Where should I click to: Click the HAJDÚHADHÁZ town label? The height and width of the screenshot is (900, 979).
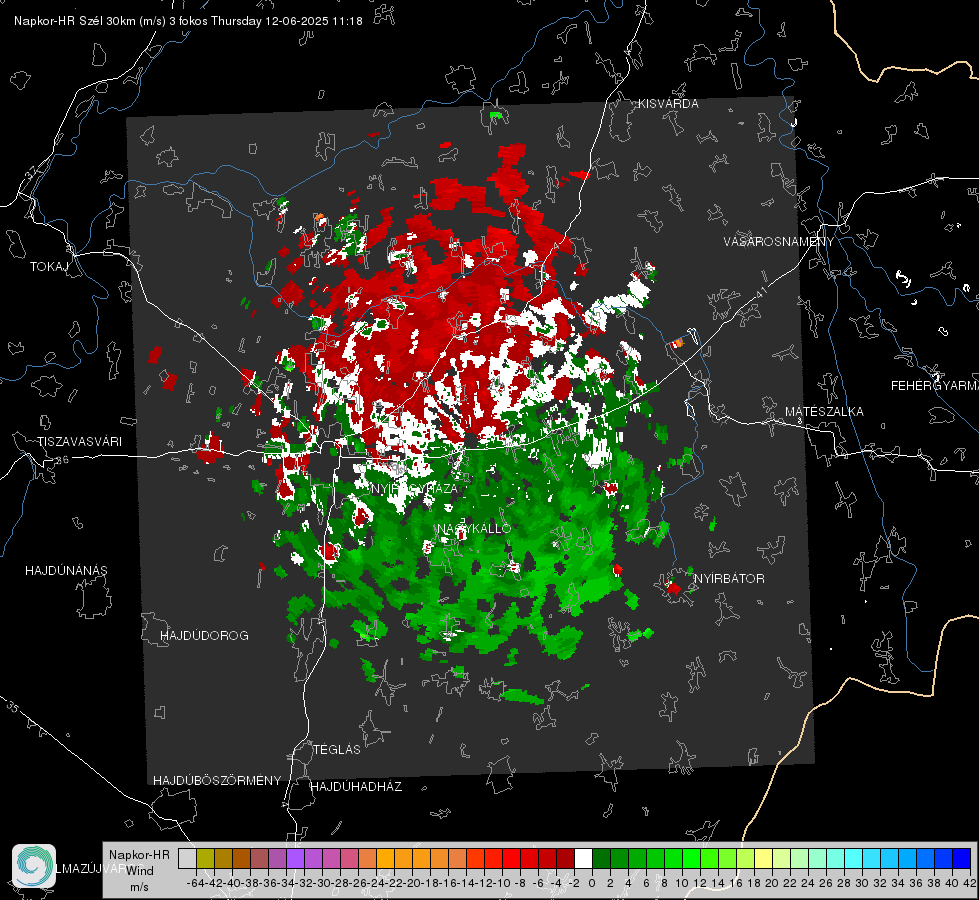point(356,787)
